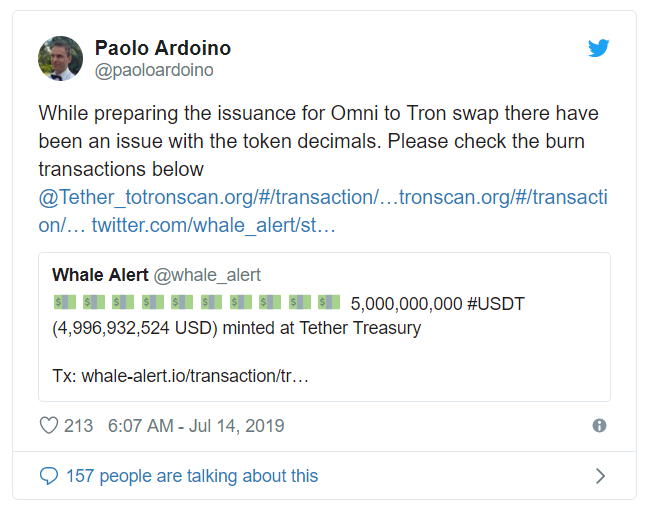
Task: Open the quoted Whale Alert tweet text
Action: [288, 316]
